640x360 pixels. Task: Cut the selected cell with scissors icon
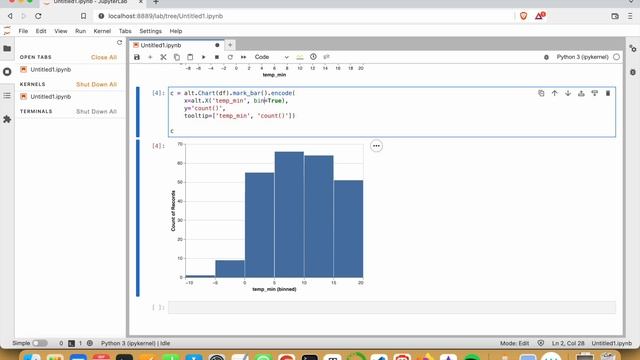point(163,57)
